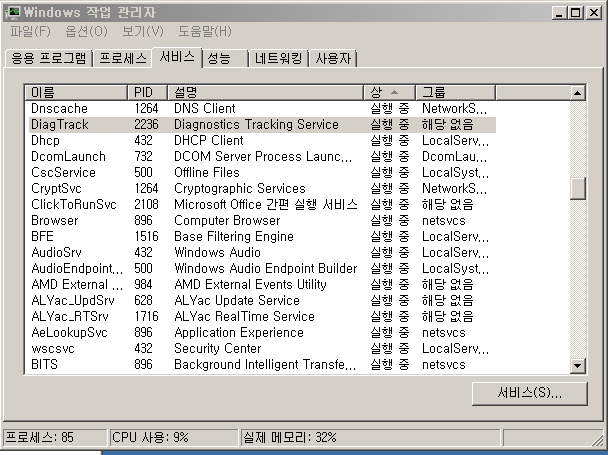Click the Windows Audio description
This screenshot has width=608, height=455.
tap(217, 252)
